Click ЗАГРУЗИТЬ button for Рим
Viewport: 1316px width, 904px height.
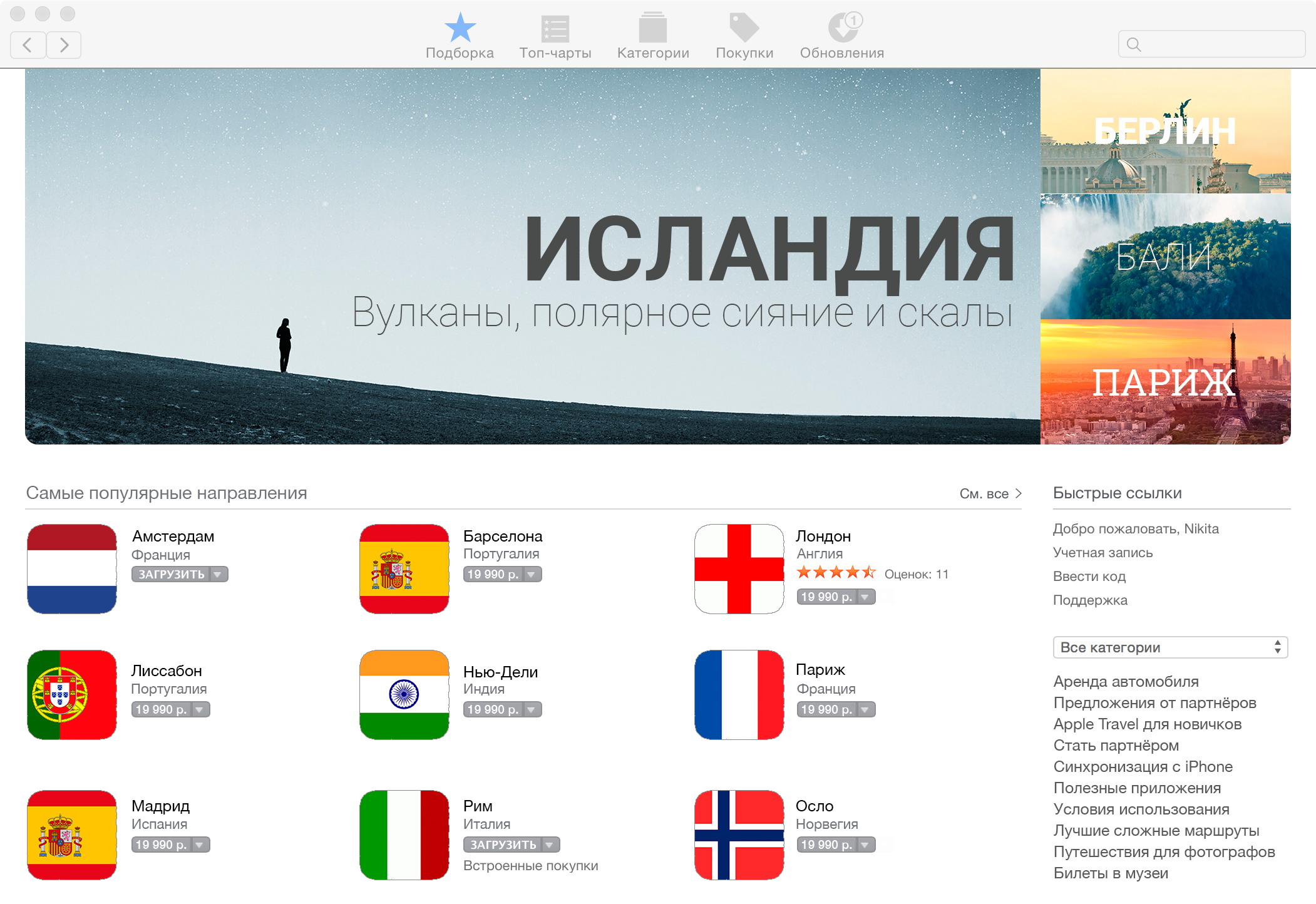point(503,845)
